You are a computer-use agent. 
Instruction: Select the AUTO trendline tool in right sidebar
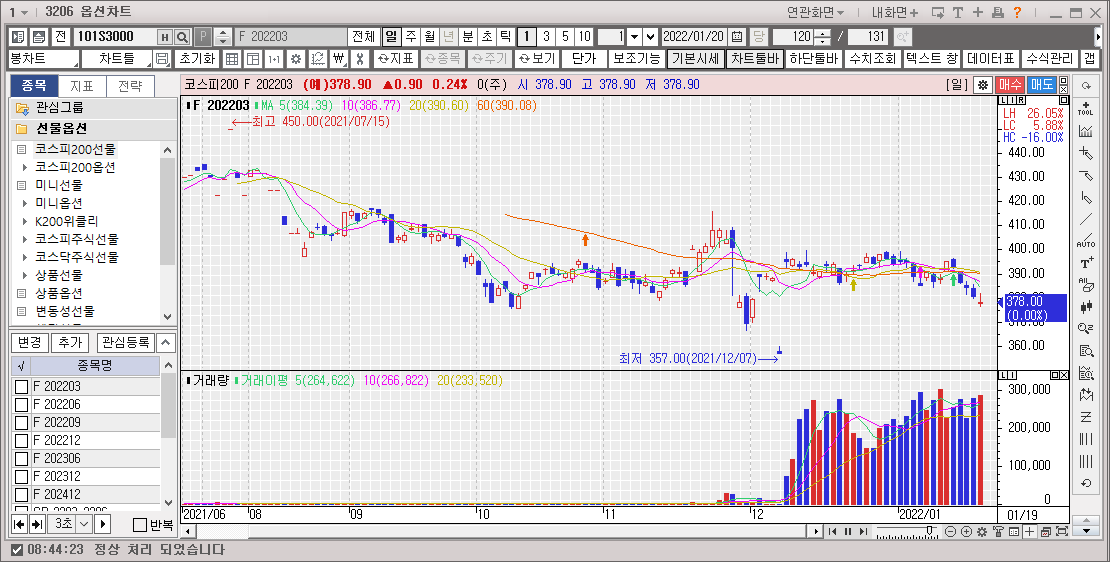point(1086,240)
